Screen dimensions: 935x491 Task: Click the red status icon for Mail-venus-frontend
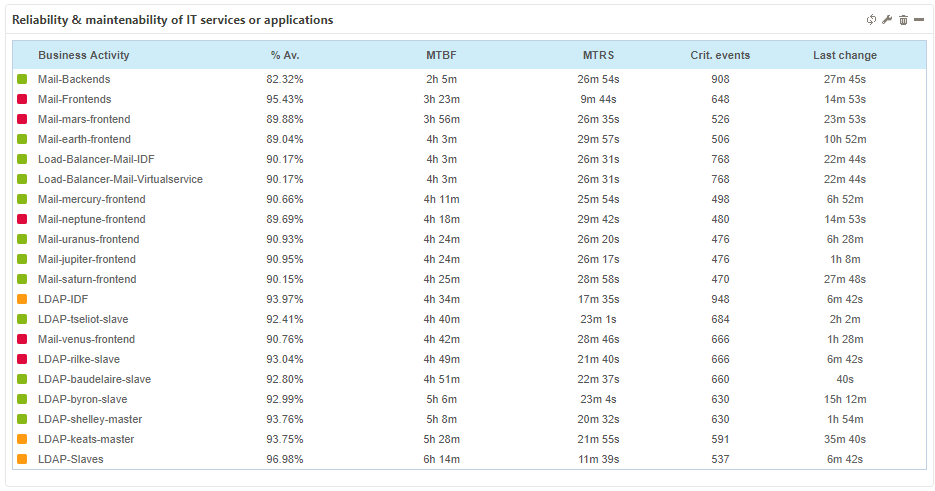(22, 339)
